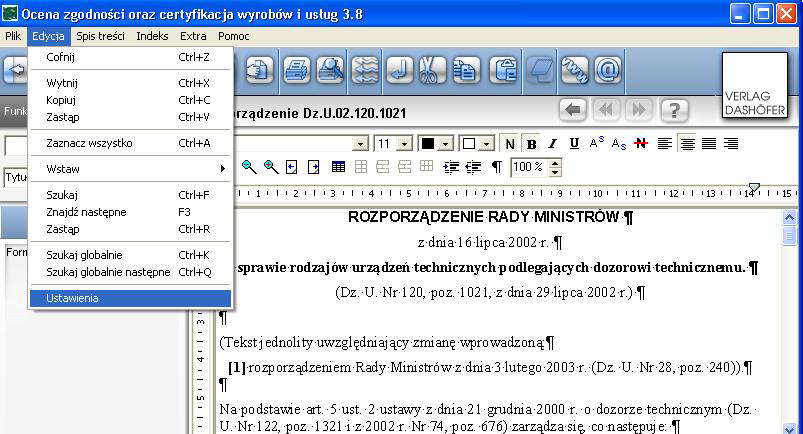Choose Szukaj globalnie Ctrl+K entry
Image resolution: width=803 pixels, height=434 pixels.
pos(130,255)
